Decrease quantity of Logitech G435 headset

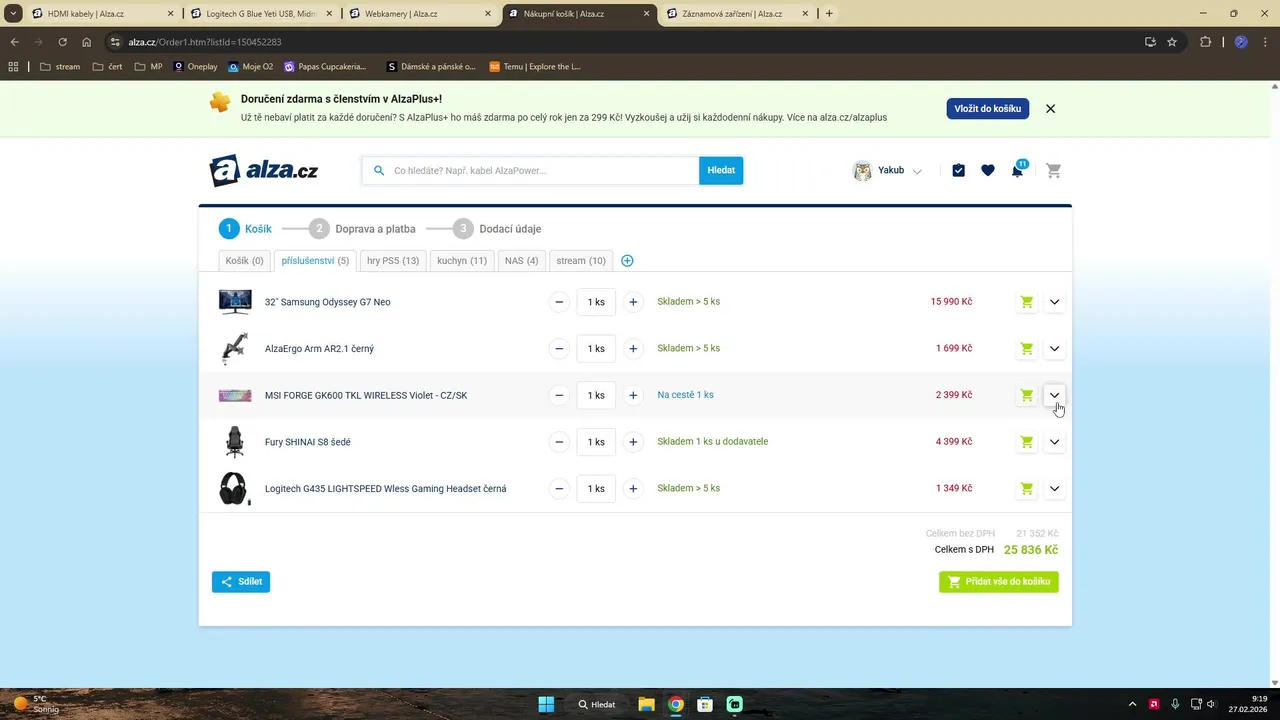pos(559,489)
